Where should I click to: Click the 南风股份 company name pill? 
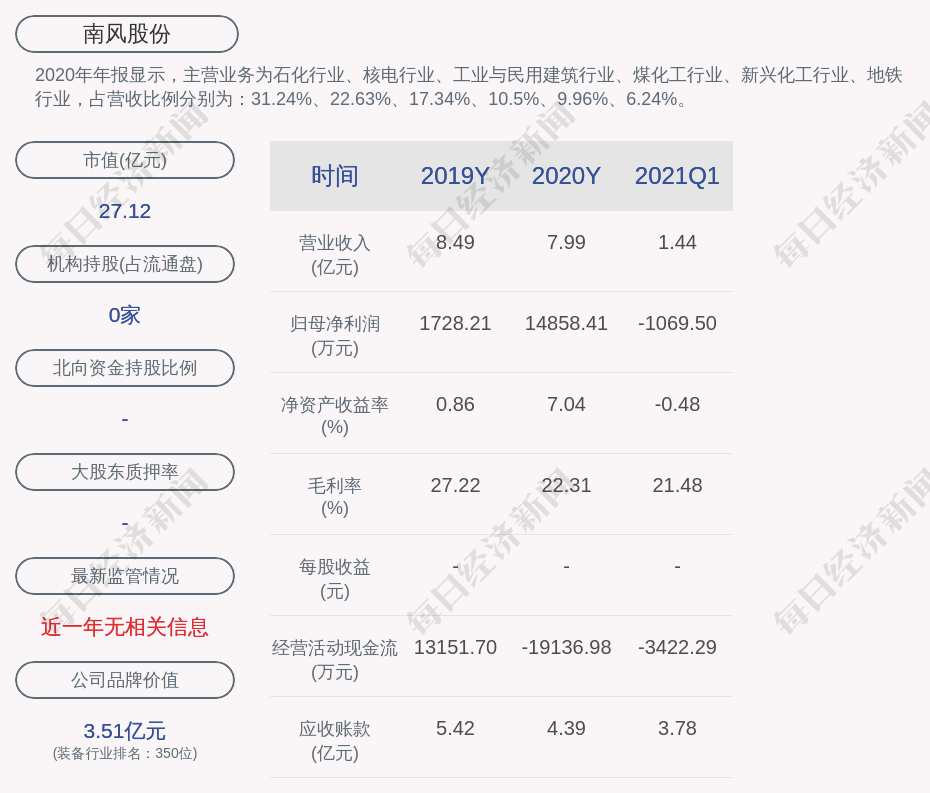click(x=127, y=34)
